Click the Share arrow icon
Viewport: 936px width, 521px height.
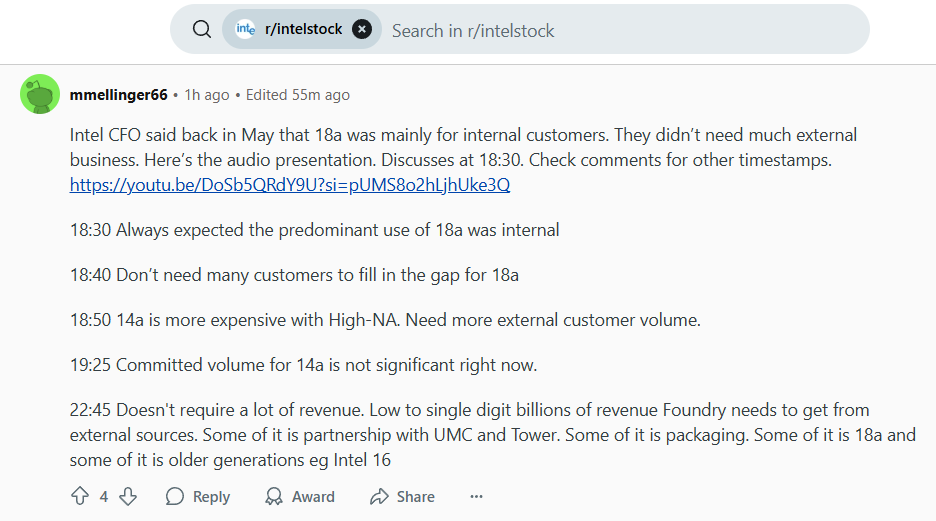(379, 497)
